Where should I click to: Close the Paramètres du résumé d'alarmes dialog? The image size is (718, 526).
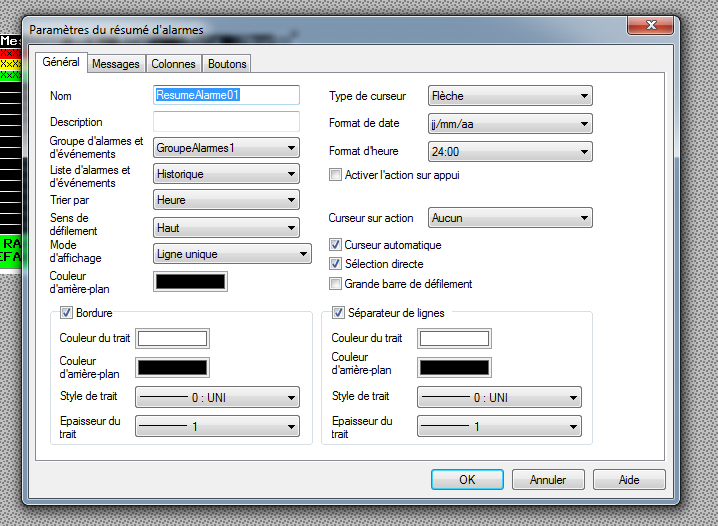[x=651, y=25]
